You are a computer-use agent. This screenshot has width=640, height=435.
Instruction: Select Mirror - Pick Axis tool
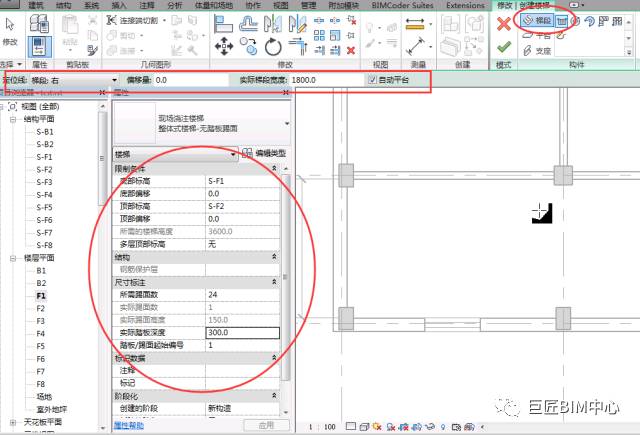click(x=273, y=24)
